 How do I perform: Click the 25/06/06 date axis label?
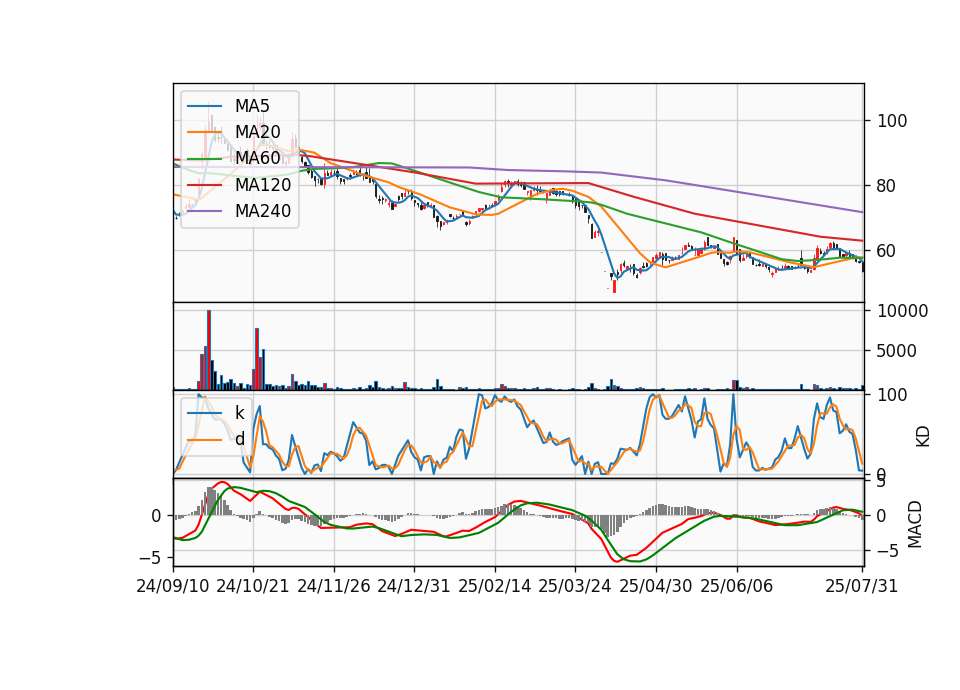pyautogui.click(x=737, y=586)
